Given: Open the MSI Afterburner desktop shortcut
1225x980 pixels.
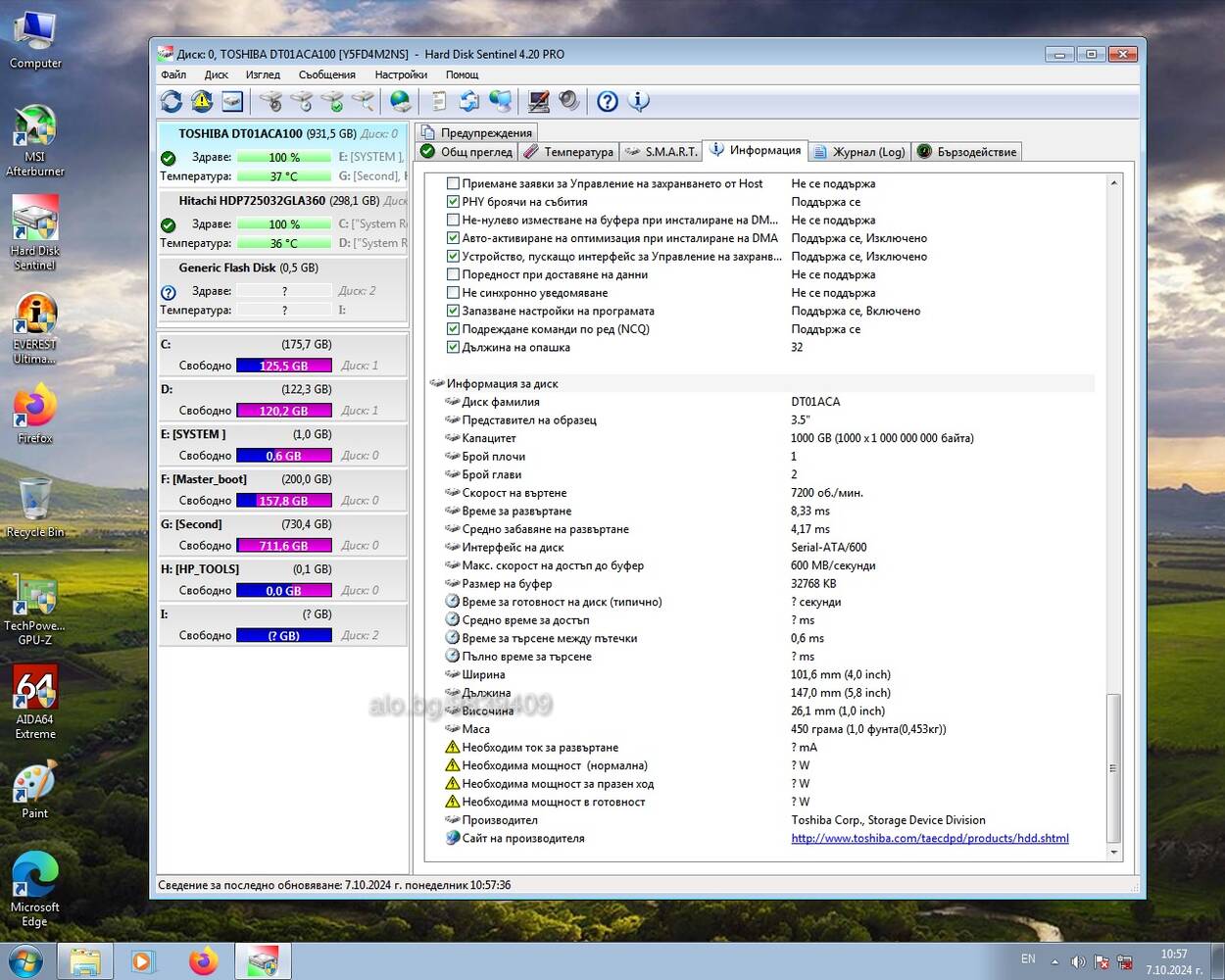Looking at the screenshot, I should tap(35, 141).
